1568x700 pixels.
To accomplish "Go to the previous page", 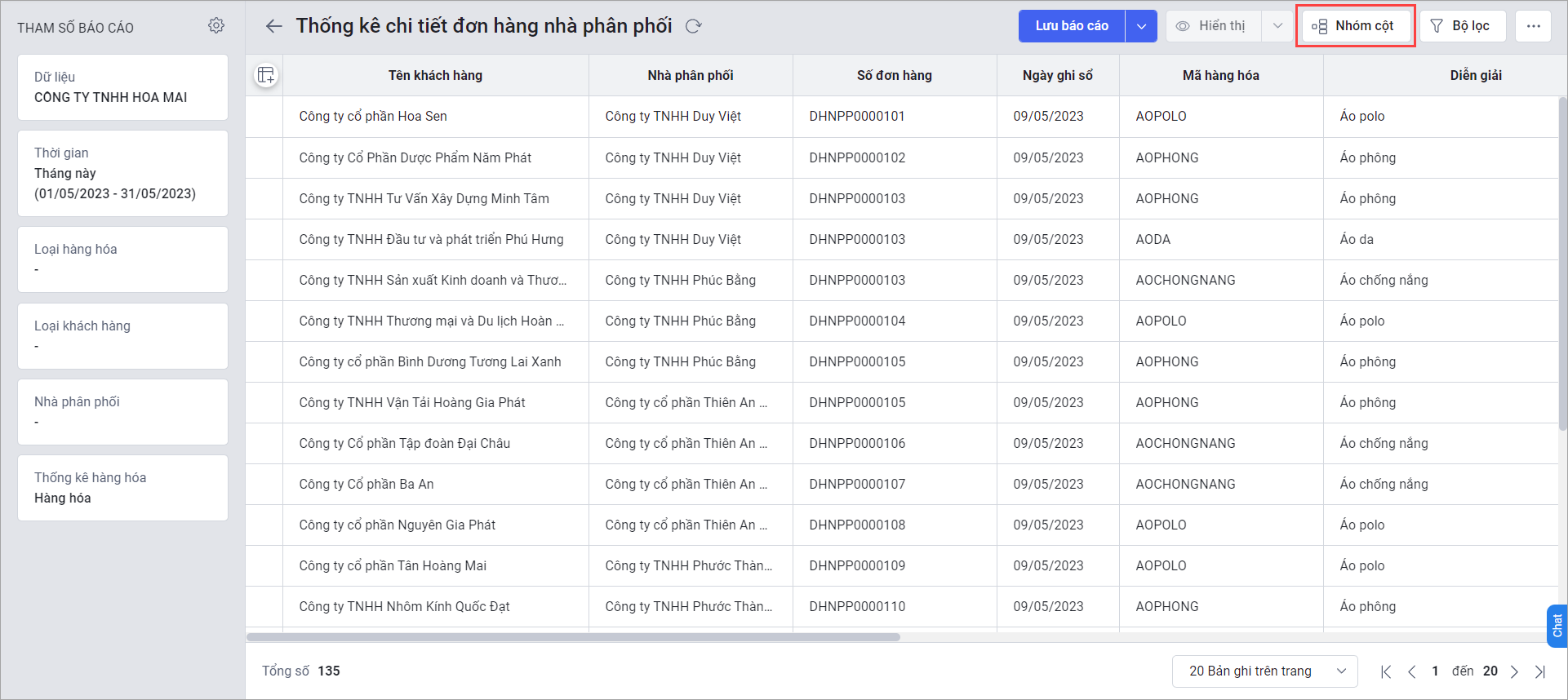I will [1411, 671].
